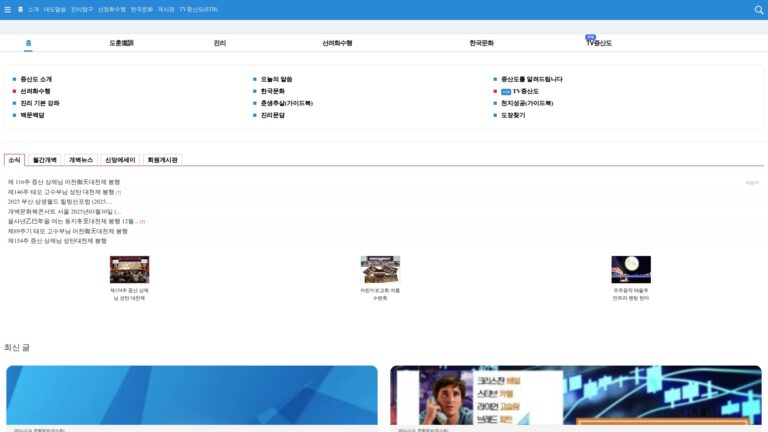Open the 개벽문화북콘서트 서울 post

pos(64,212)
